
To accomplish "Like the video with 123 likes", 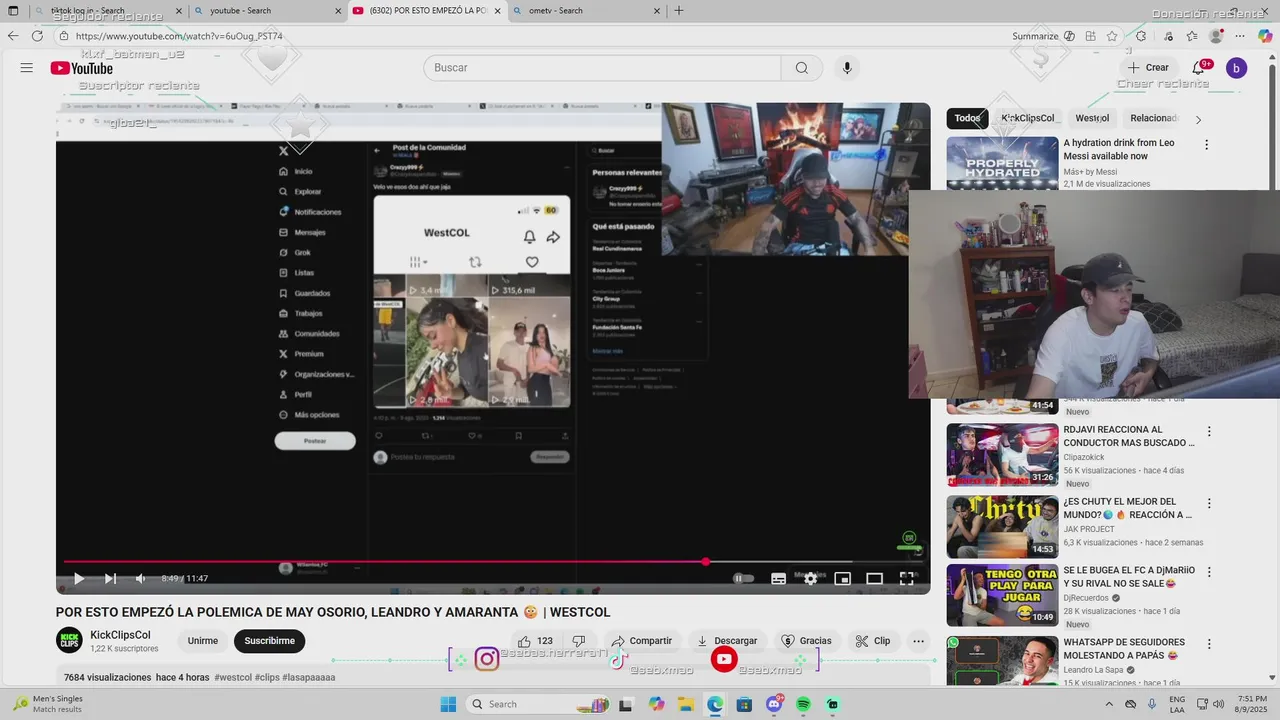I will [535, 641].
